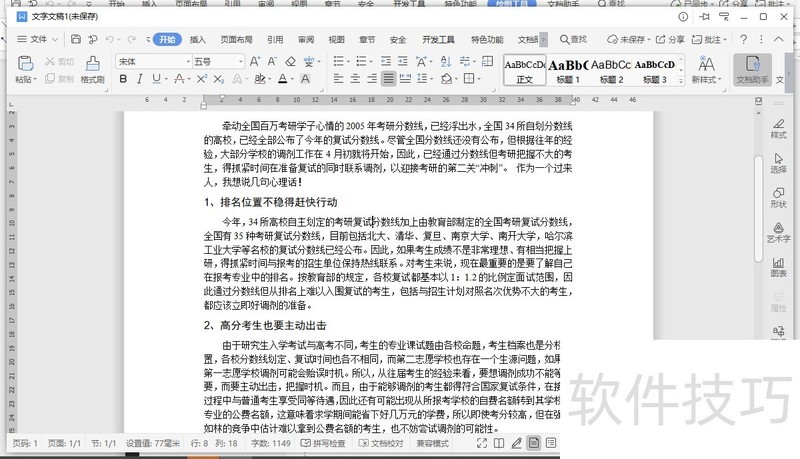This screenshot has height=459, width=800.
Task: Click 文档校对 proofreading in status bar
Action: tap(381, 443)
